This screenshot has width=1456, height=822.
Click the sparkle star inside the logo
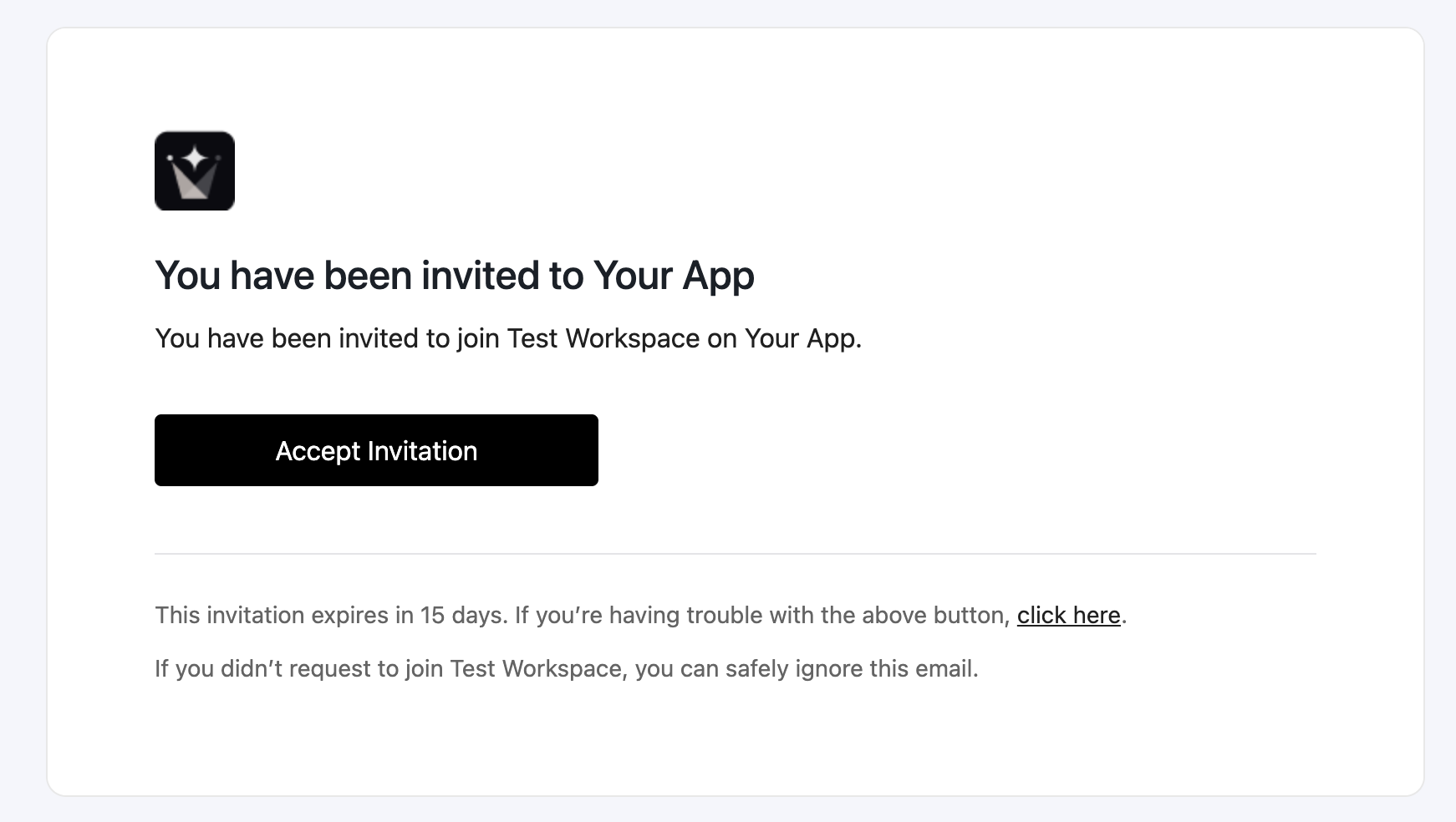click(195, 158)
